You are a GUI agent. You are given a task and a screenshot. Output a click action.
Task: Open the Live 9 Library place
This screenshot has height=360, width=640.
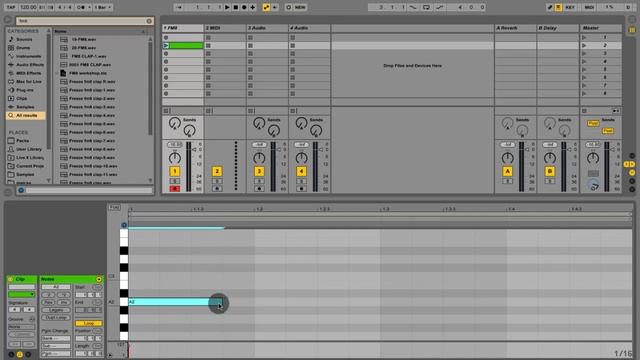point(29,158)
